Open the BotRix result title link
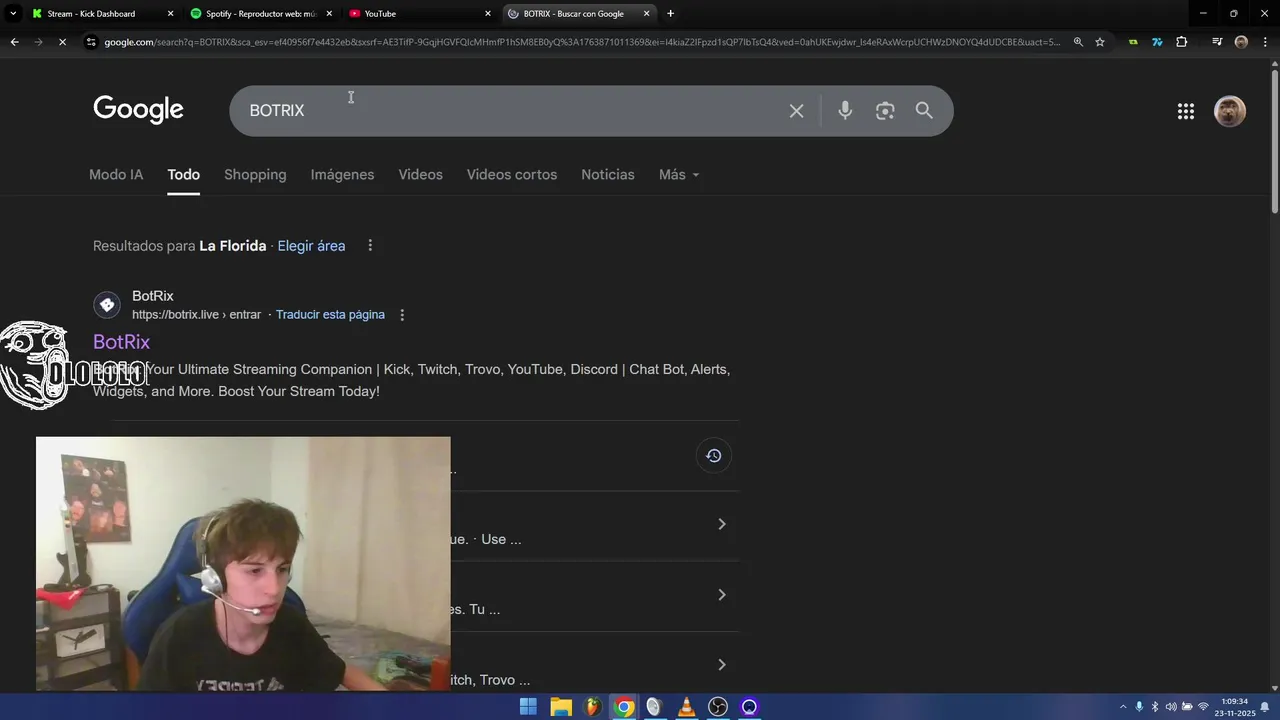The image size is (1280, 720). coord(121,342)
